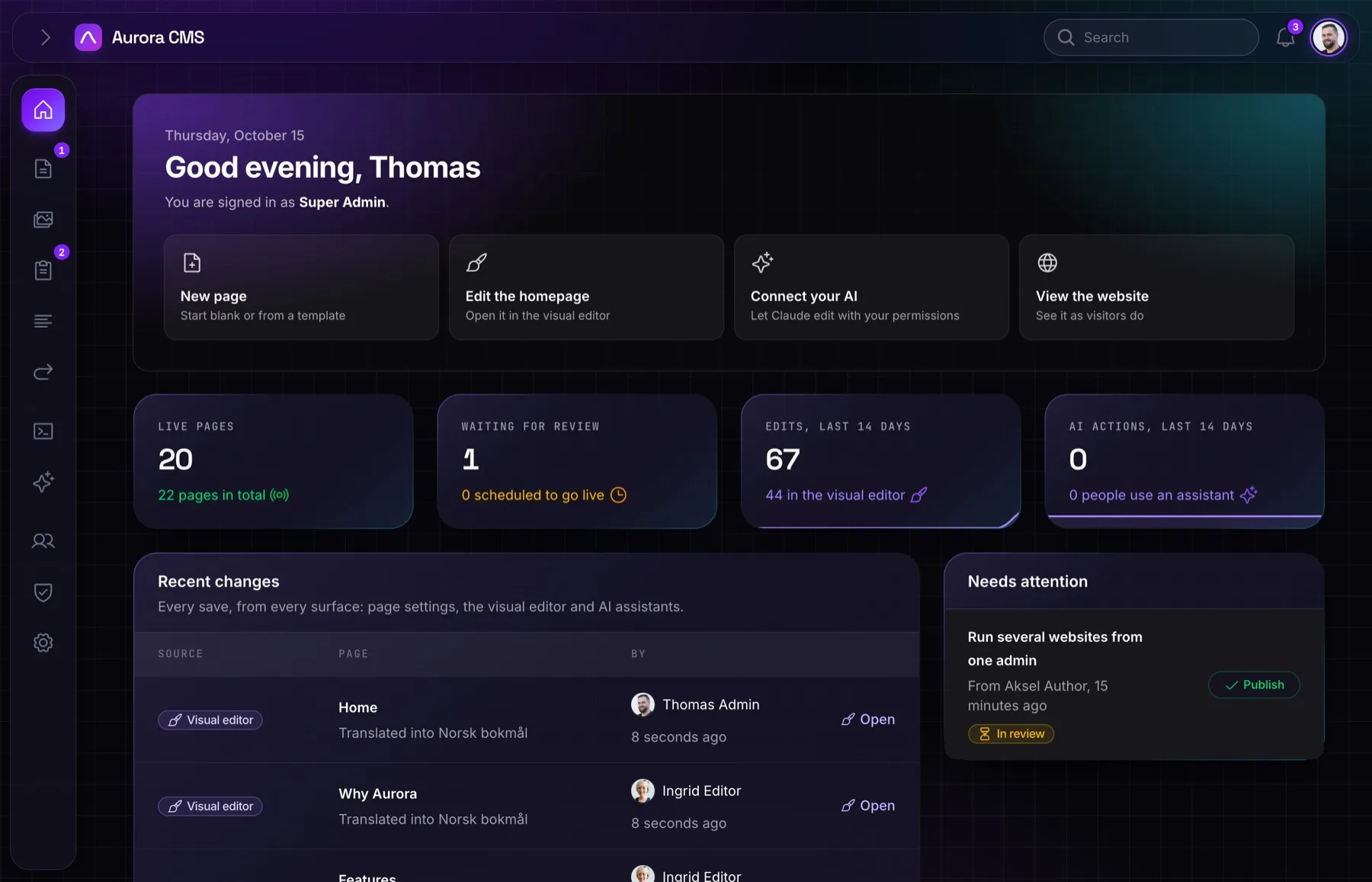Click the PAGE column header
Image resolution: width=1372 pixels, height=882 pixels.
(354, 653)
